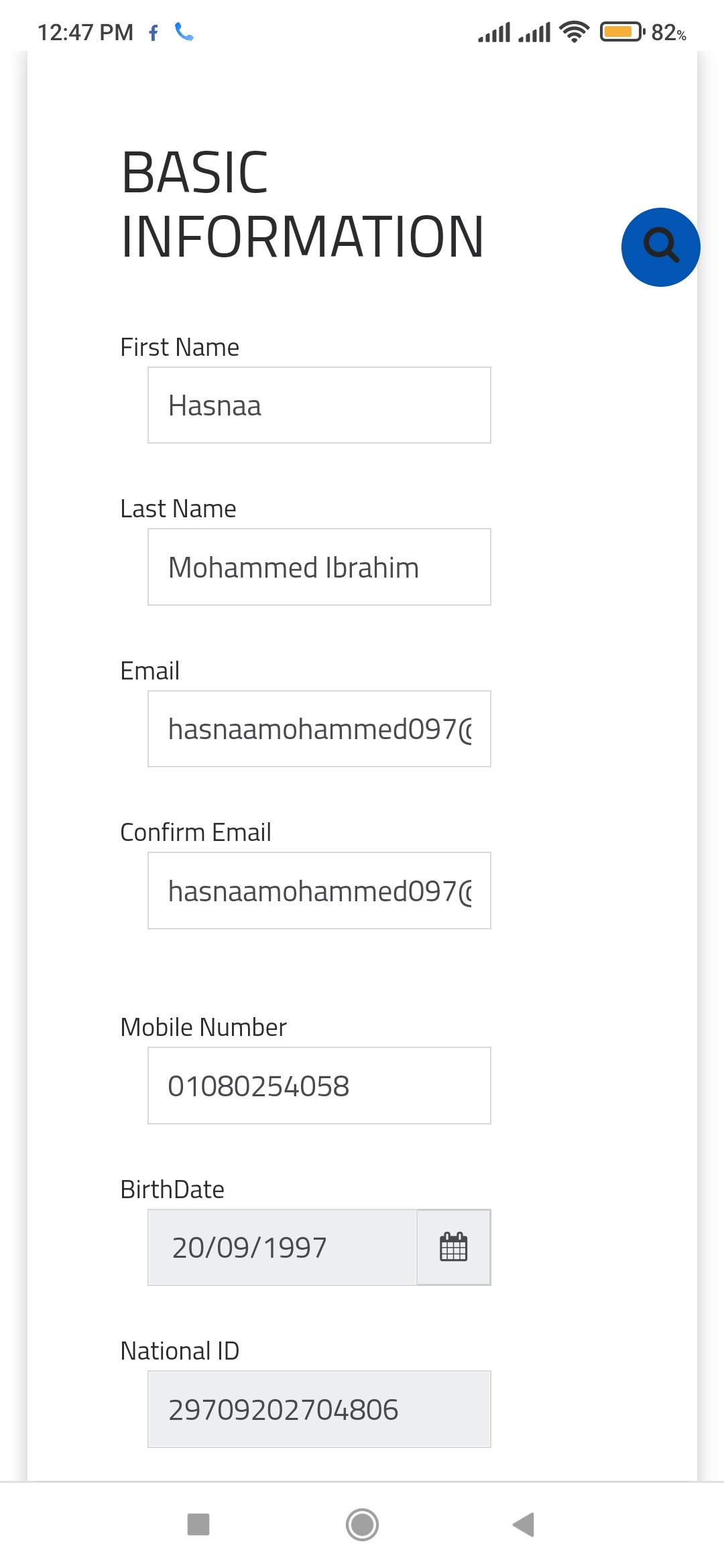Tap the Confirm Email label text

[196, 832]
